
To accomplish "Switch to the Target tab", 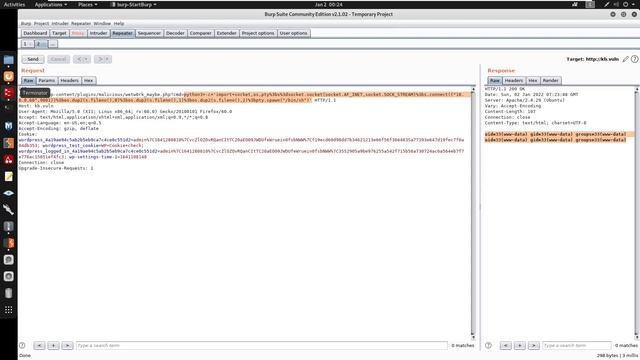I will [59, 33].
